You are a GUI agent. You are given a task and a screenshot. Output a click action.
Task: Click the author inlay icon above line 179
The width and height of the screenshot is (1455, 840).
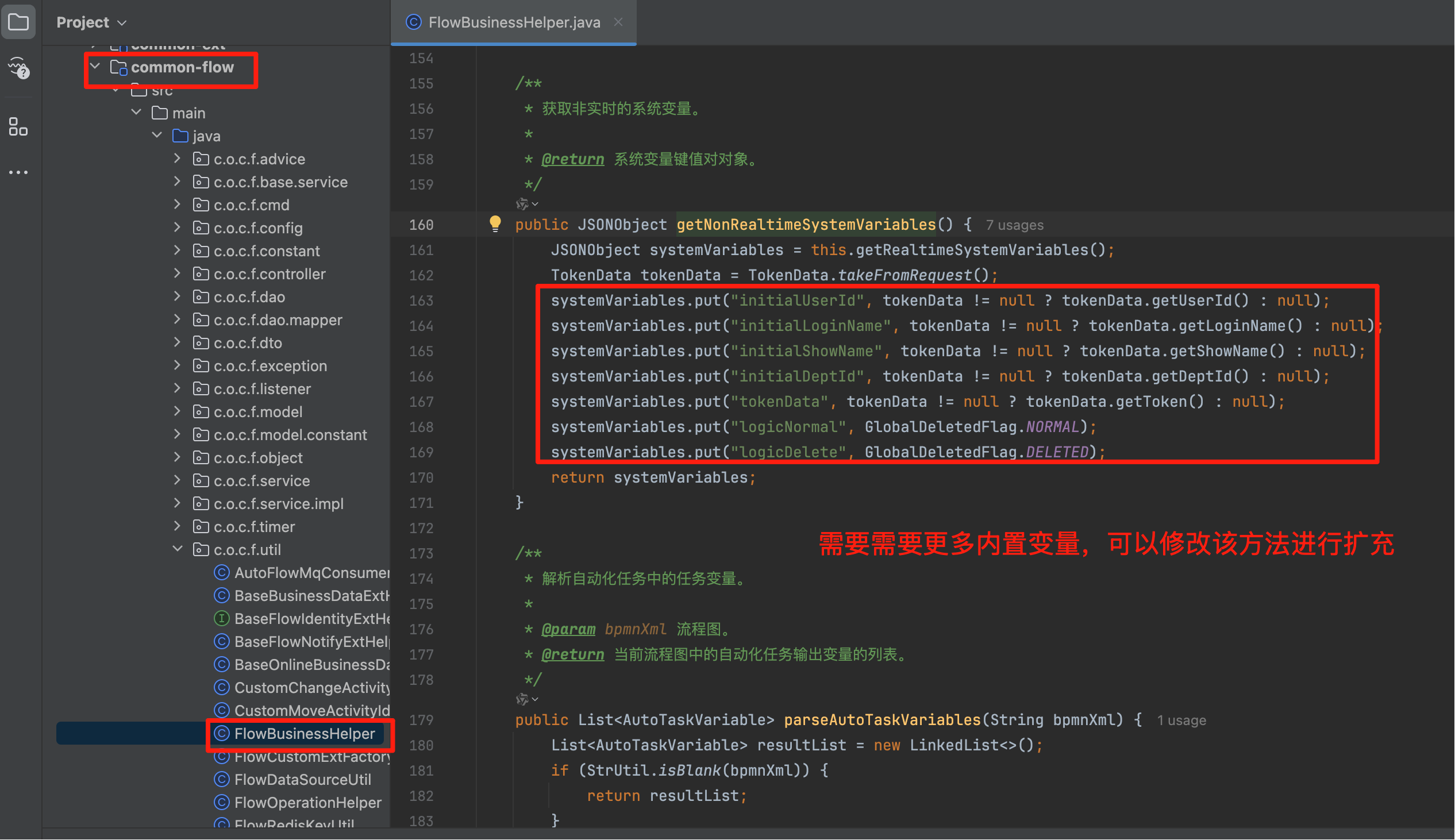point(527,699)
